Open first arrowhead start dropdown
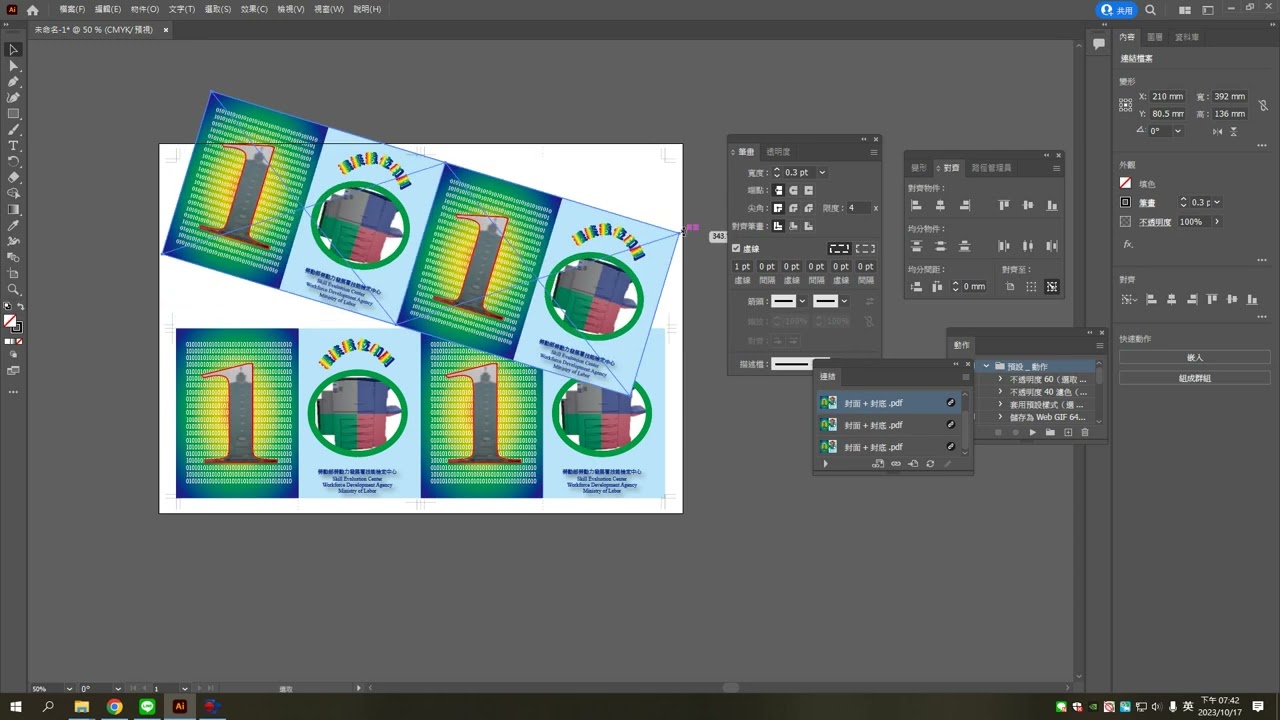 click(x=802, y=301)
